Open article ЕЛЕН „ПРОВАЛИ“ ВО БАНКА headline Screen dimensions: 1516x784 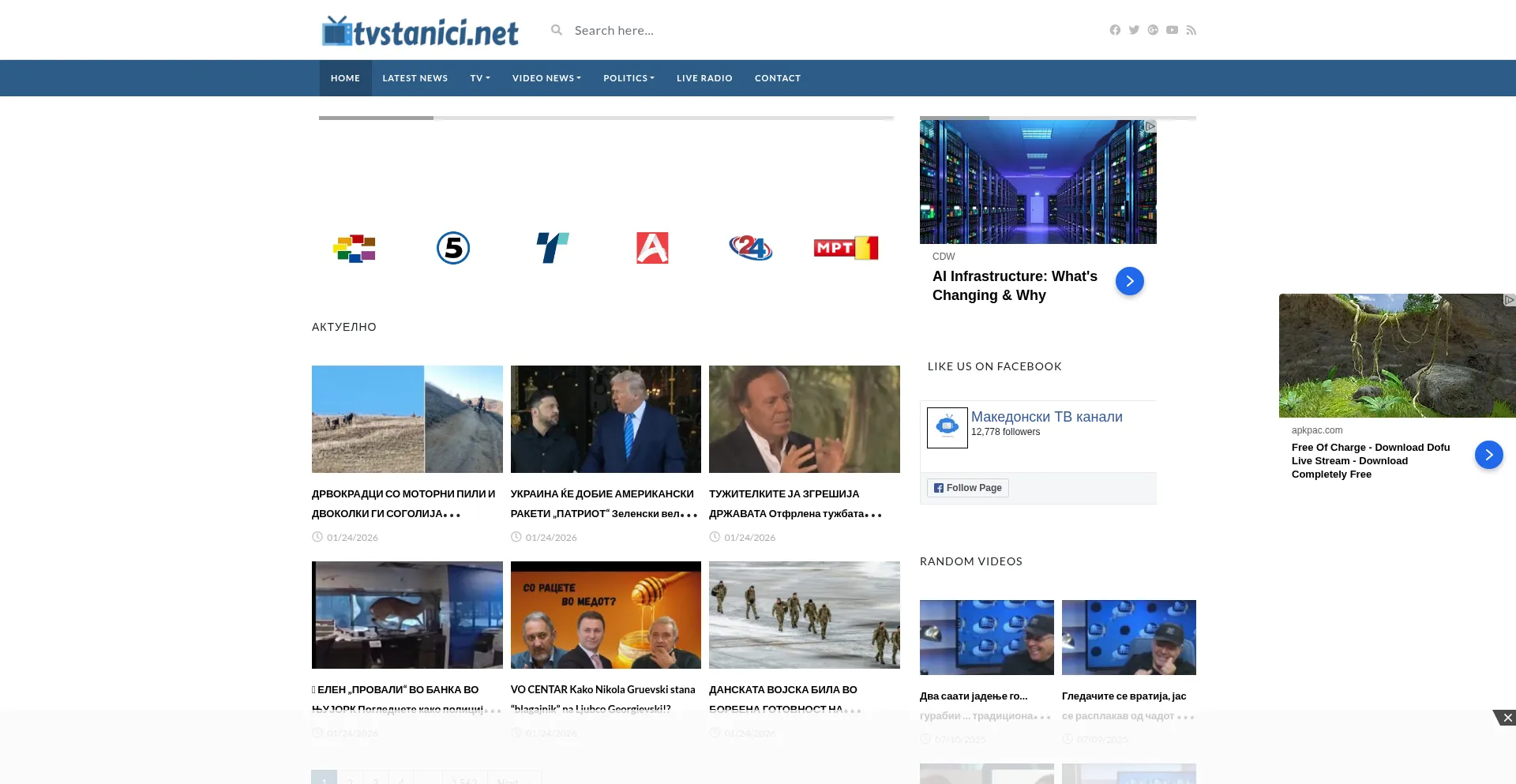pyautogui.click(x=406, y=700)
